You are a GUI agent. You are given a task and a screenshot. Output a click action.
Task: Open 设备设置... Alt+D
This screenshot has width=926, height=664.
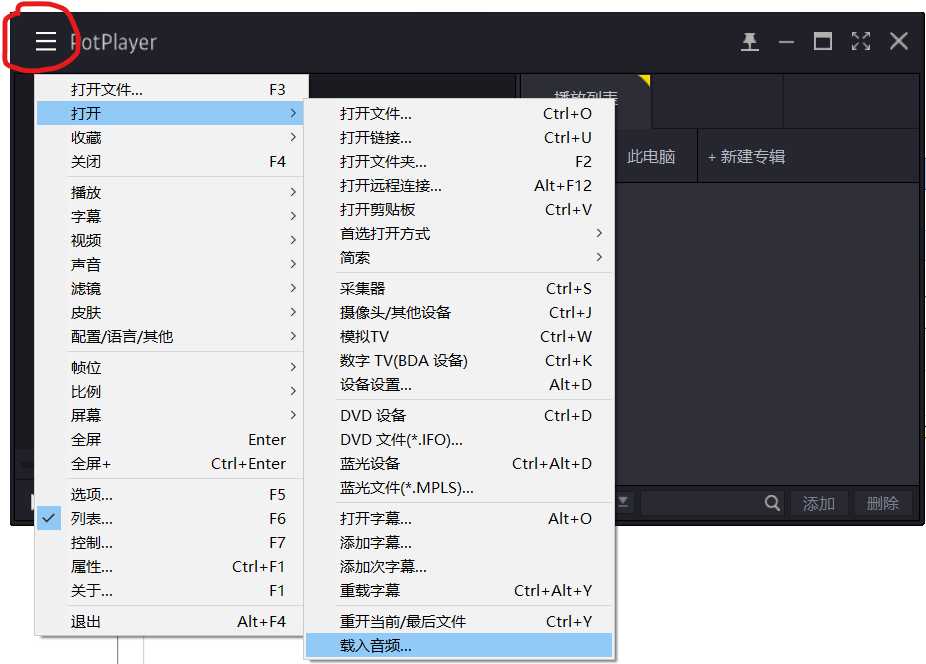point(459,385)
